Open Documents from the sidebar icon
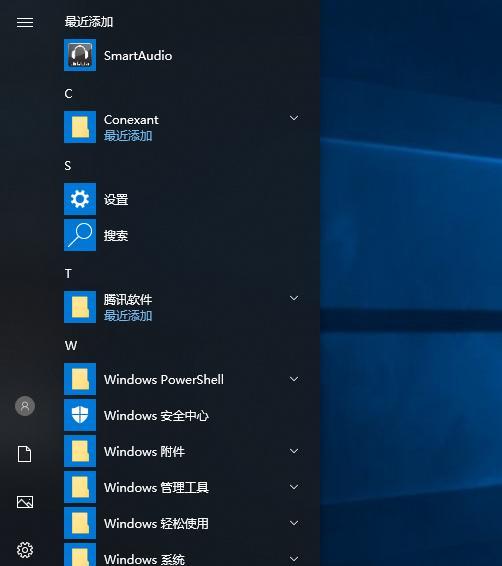 click(x=25, y=454)
